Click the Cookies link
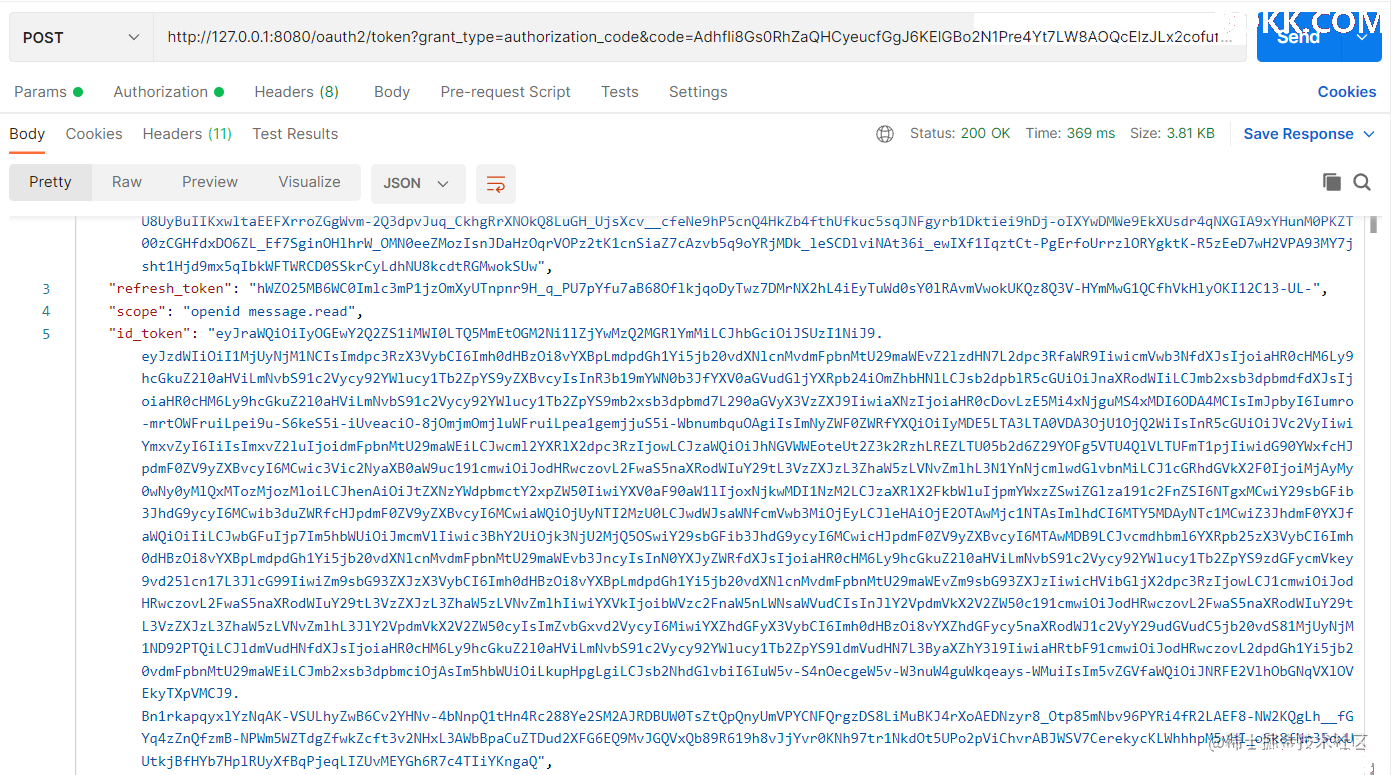The height and width of the screenshot is (775, 1391). pos(1346,92)
